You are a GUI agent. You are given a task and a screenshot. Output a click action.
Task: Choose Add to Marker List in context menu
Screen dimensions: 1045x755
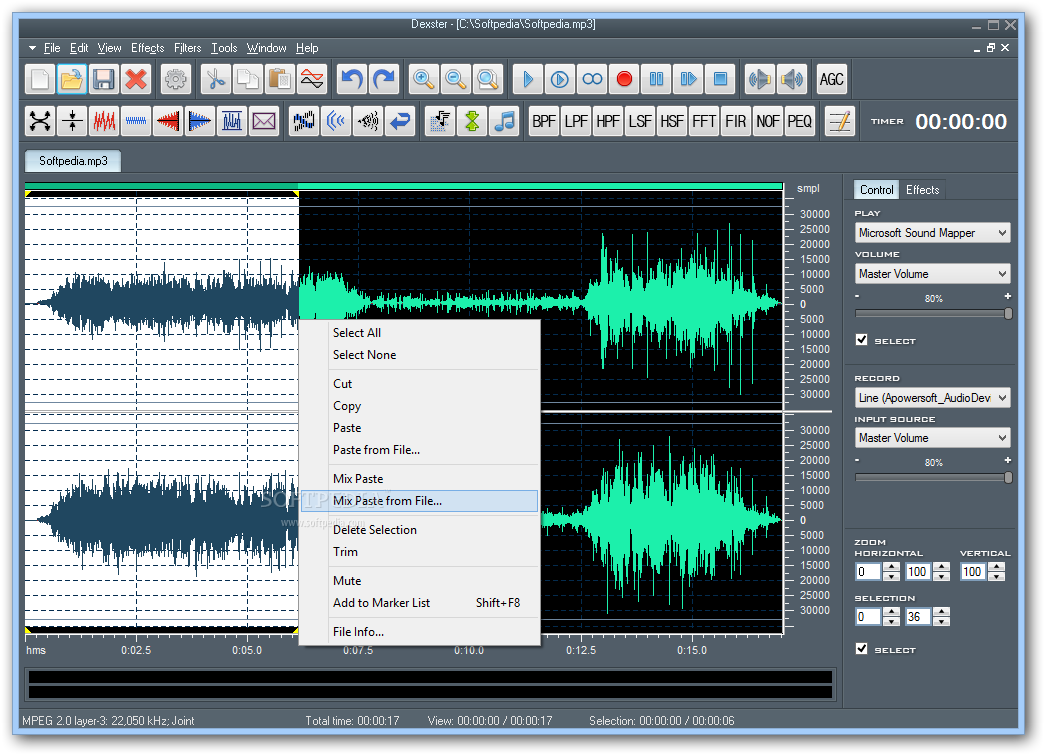[420, 602]
